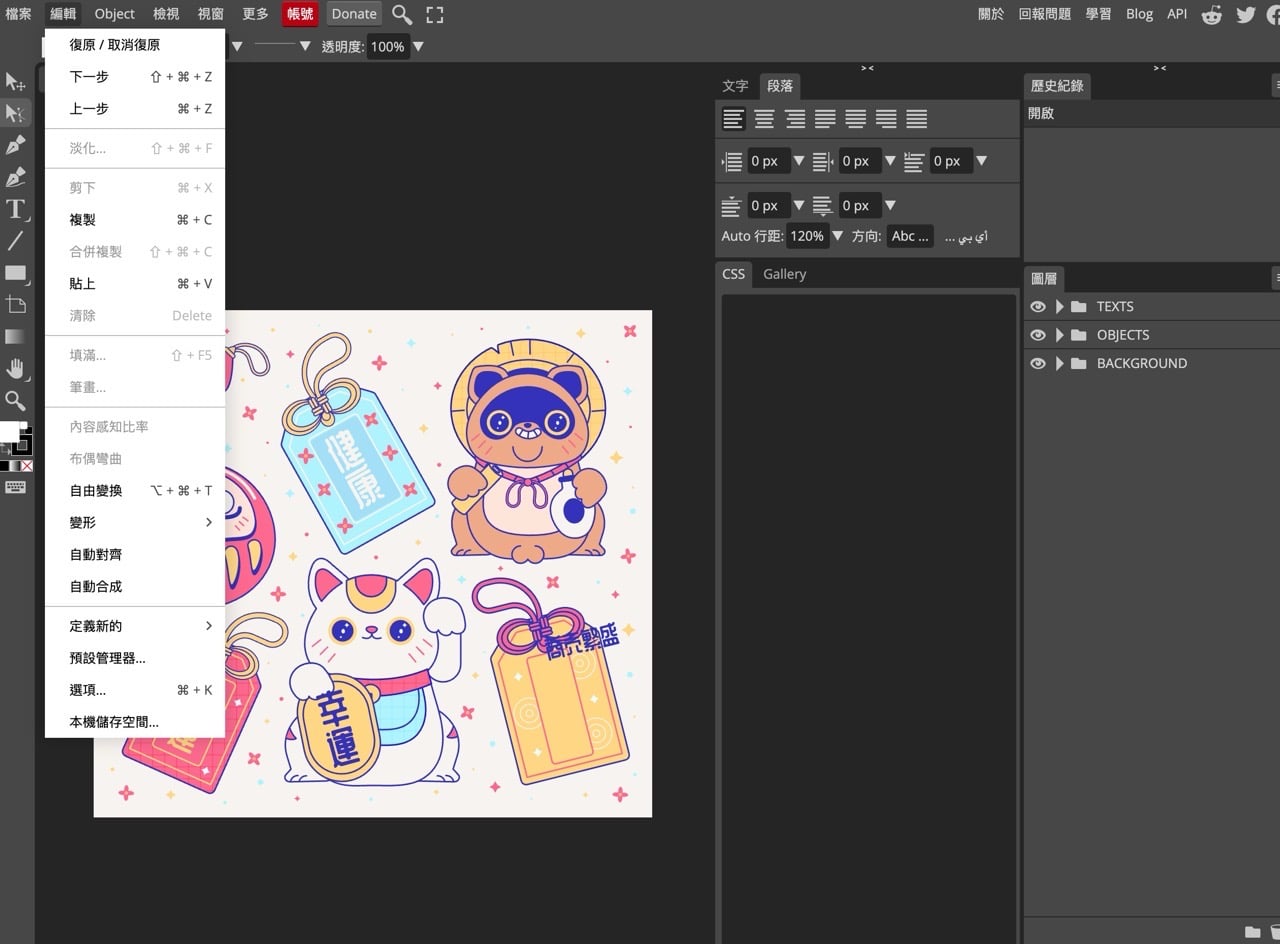Image resolution: width=1280 pixels, height=944 pixels.
Task: Select the Move tool in the toolbar
Action: pos(16,82)
